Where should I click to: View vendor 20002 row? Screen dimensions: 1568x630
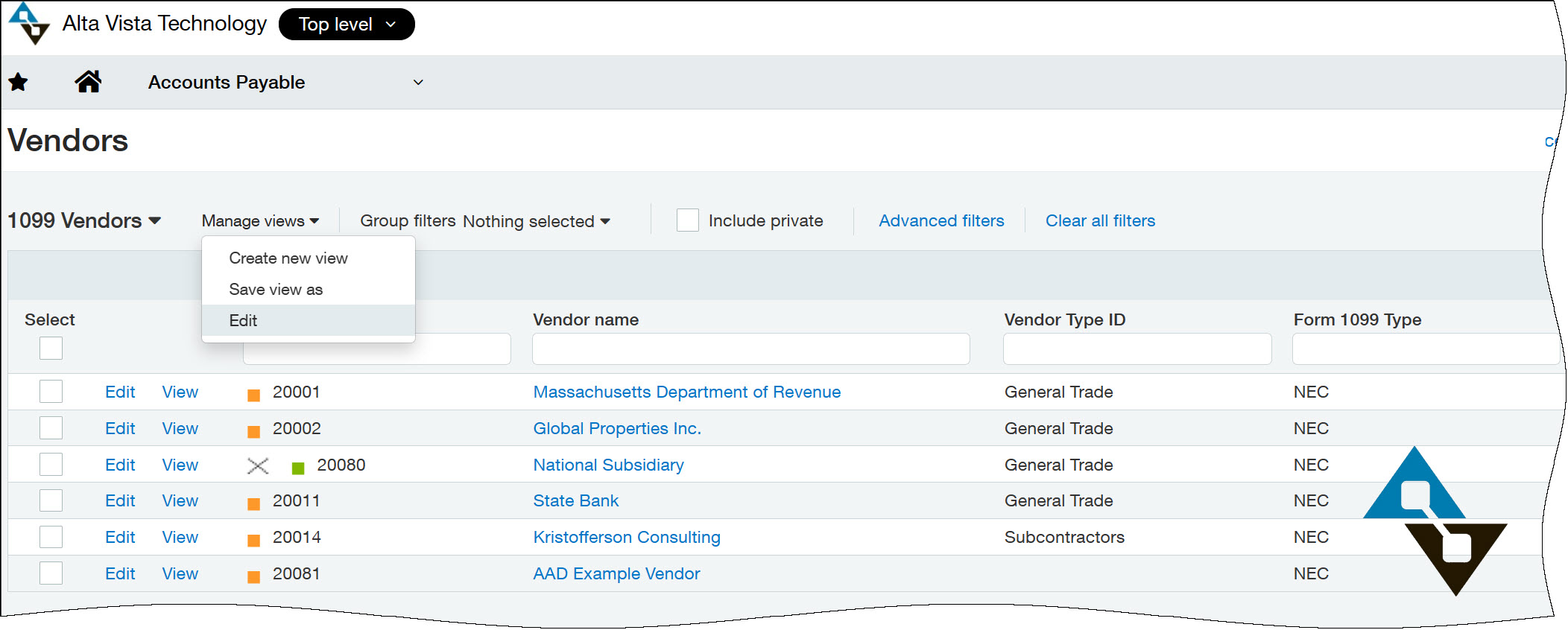[180, 428]
